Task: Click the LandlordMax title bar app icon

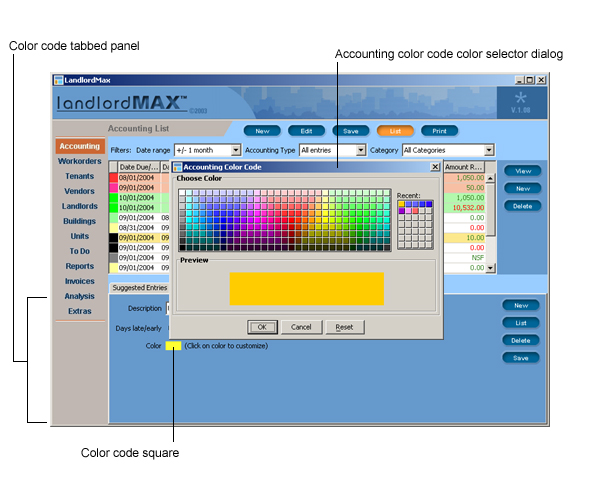Action: point(59,80)
